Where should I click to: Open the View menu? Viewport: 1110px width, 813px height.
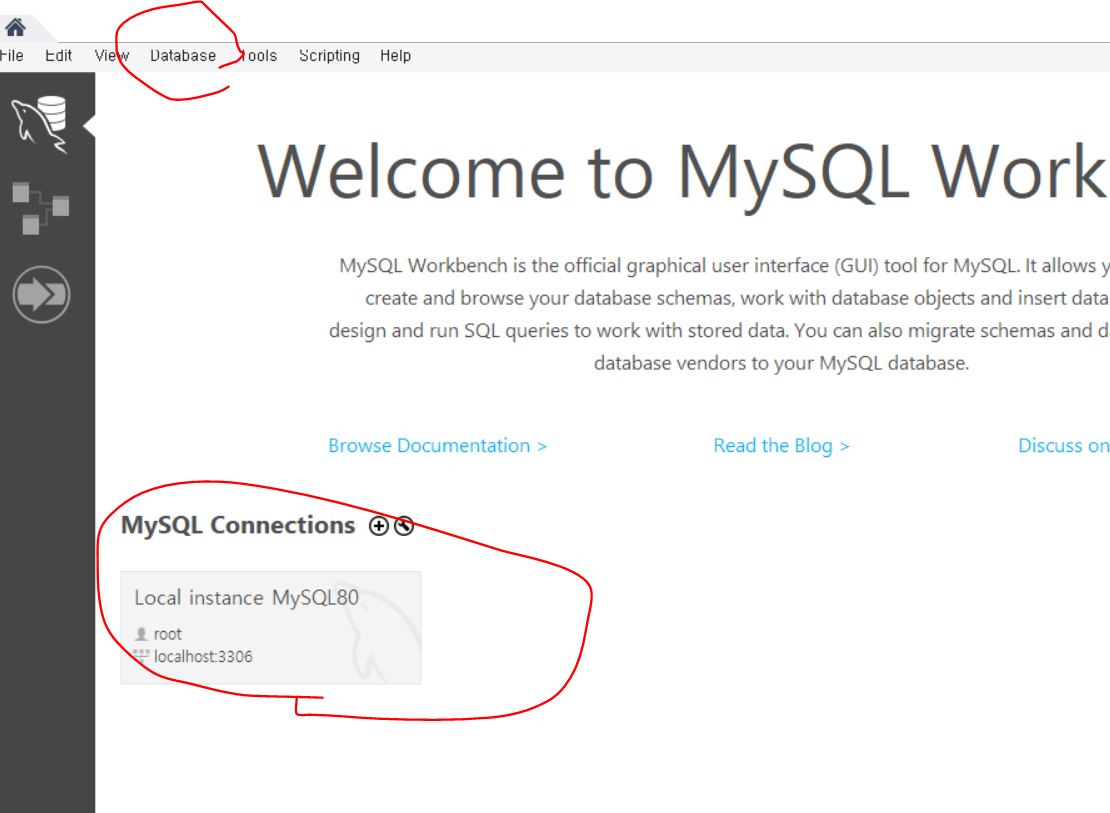112,55
